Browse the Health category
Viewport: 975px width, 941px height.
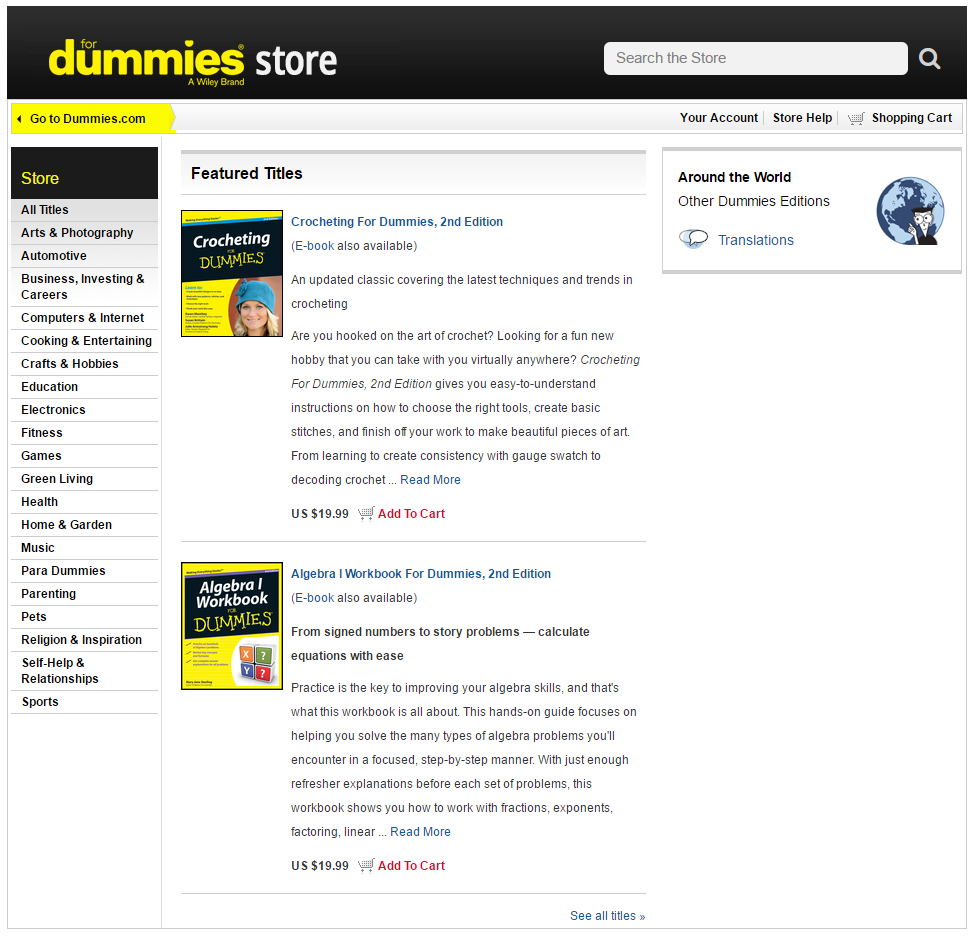[85, 502]
